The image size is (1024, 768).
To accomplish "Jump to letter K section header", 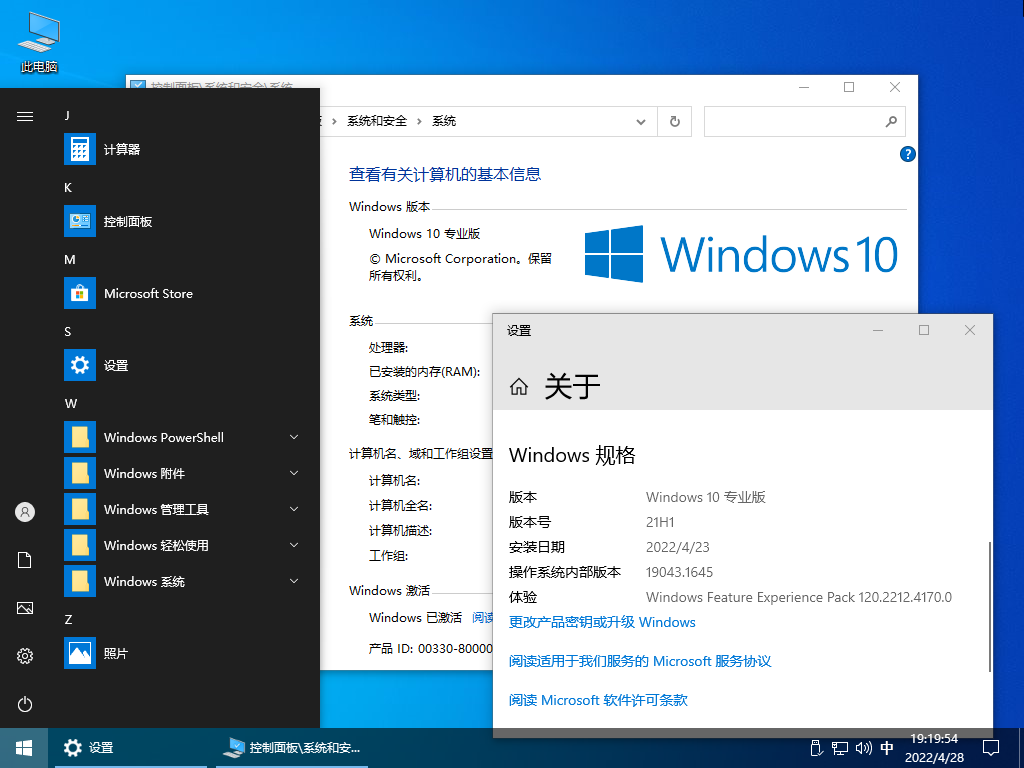I will click(x=68, y=187).
